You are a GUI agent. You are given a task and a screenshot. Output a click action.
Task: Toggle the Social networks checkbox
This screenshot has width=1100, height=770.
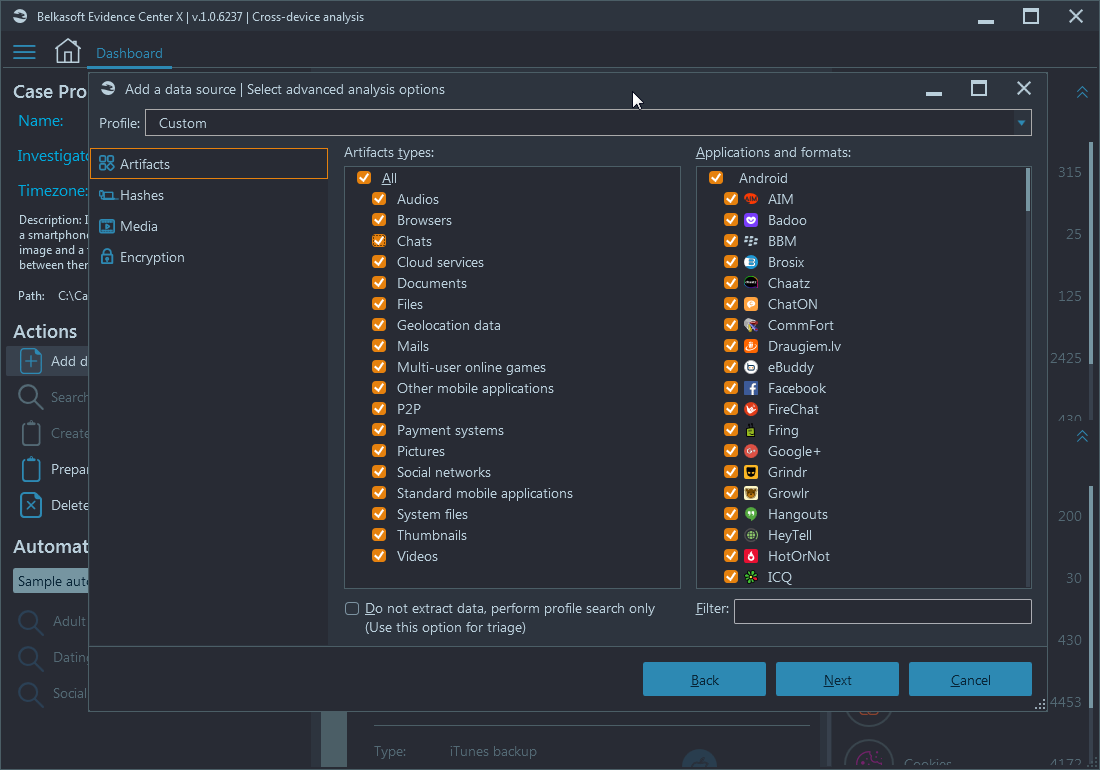pos(380,472)
